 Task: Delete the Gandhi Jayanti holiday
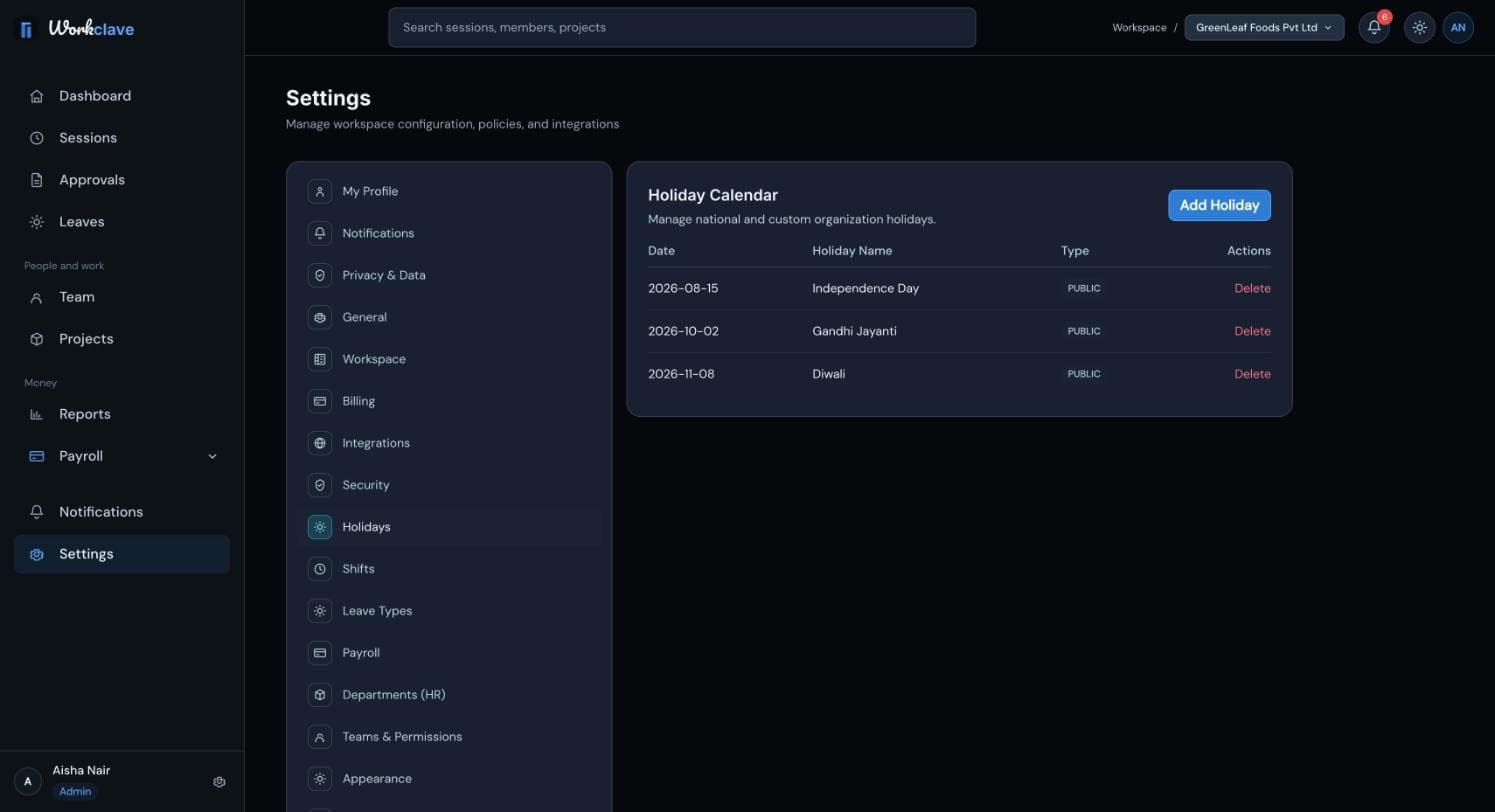pyautogui.click(x=1252, y=331)
